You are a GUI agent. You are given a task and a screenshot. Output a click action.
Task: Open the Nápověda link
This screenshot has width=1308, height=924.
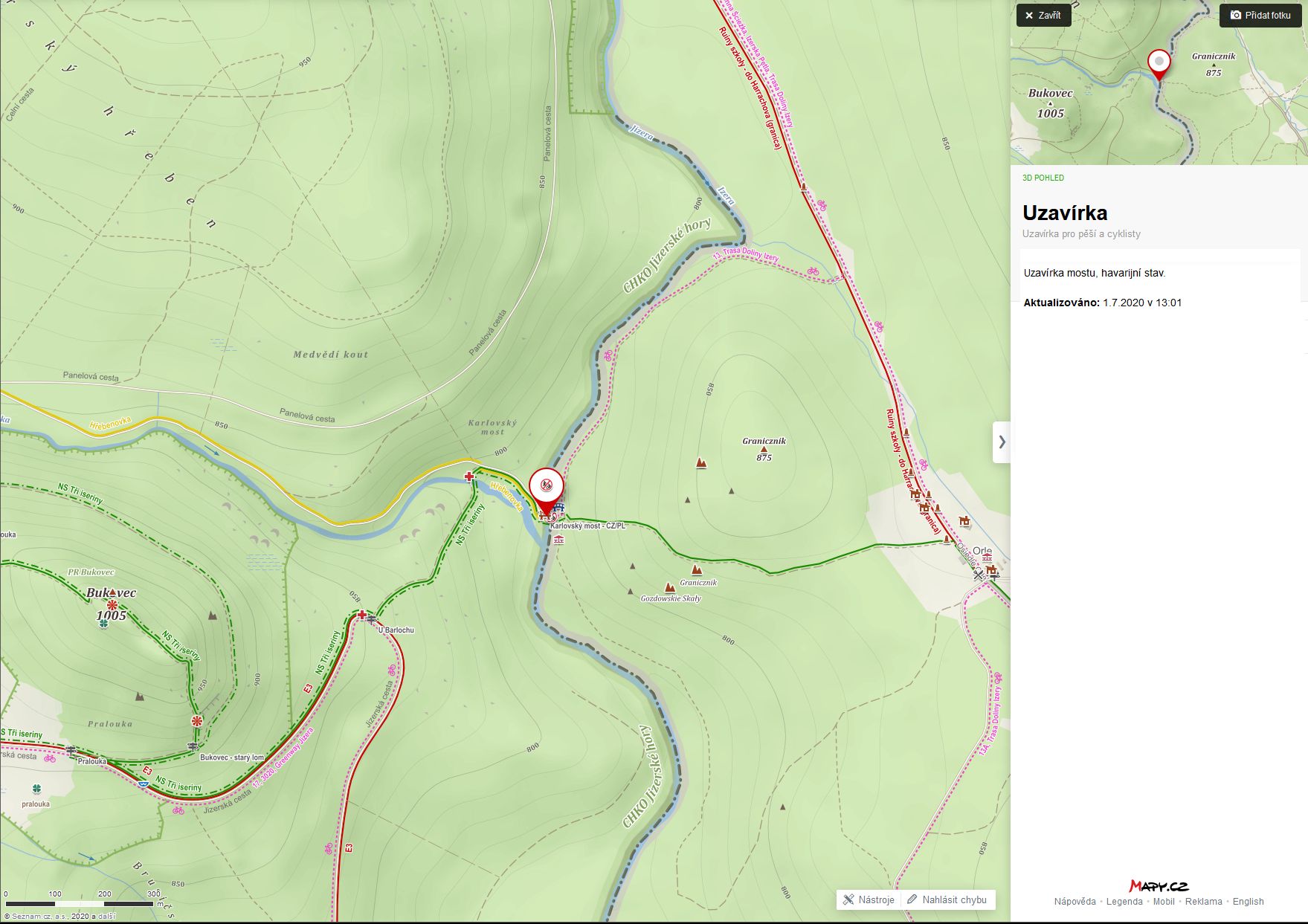pyautogui.click(x=1075, y=901)
